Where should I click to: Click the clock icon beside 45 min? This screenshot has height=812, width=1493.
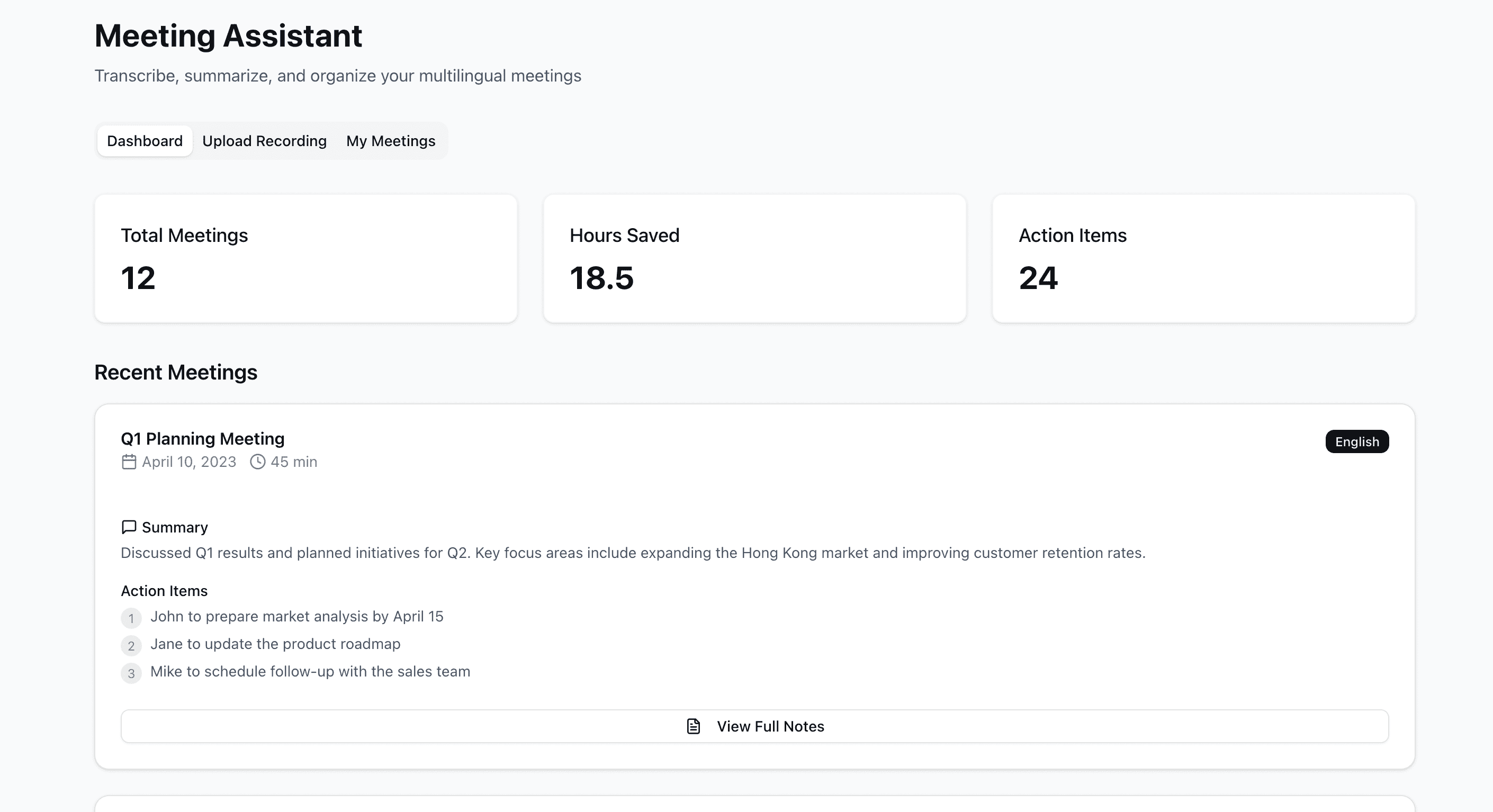click(257, 462)
